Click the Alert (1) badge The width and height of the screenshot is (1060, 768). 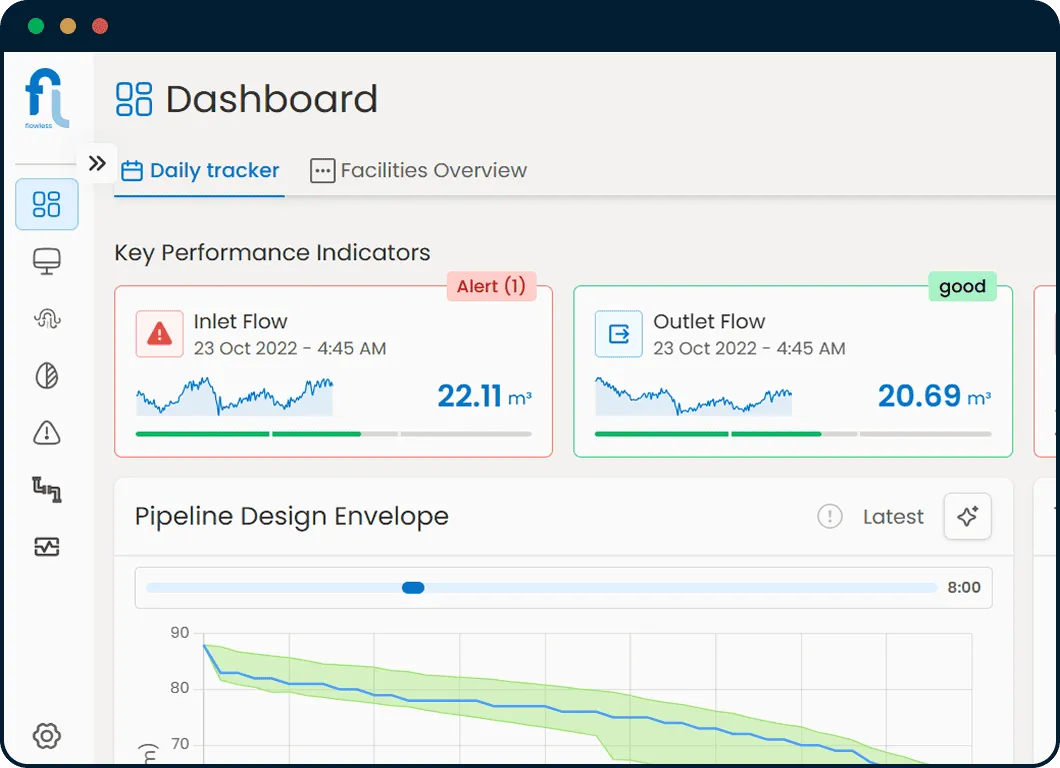[491, 287]
